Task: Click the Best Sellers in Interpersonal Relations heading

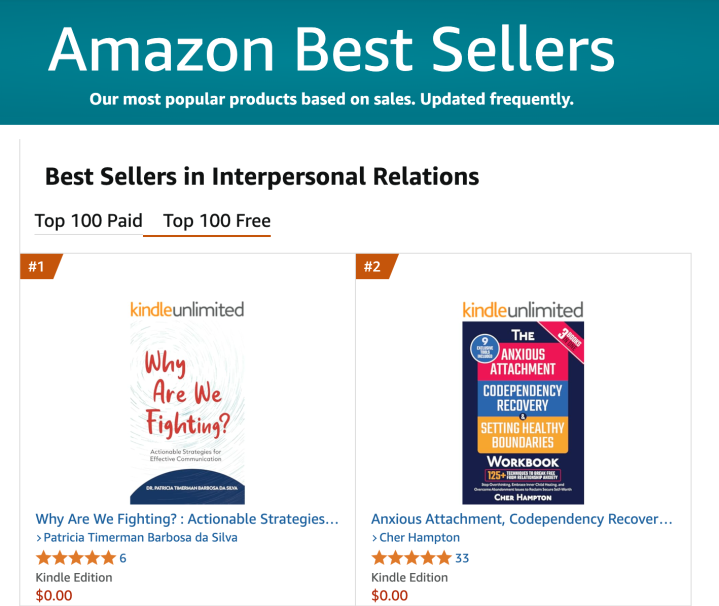Action: click(x=262, y=177)
